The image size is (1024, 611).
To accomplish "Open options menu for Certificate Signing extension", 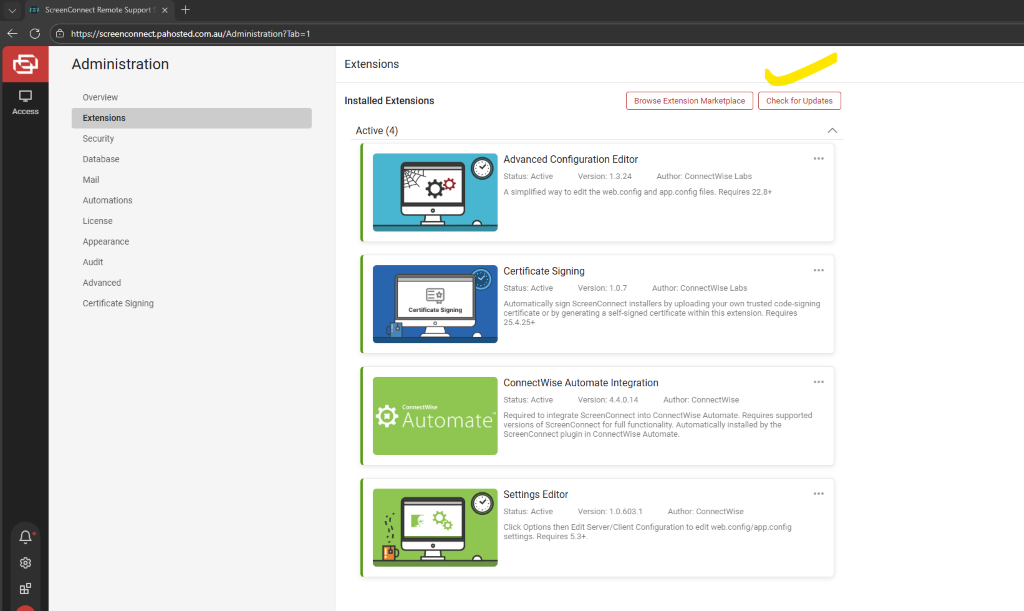I will tap(818, 270).
